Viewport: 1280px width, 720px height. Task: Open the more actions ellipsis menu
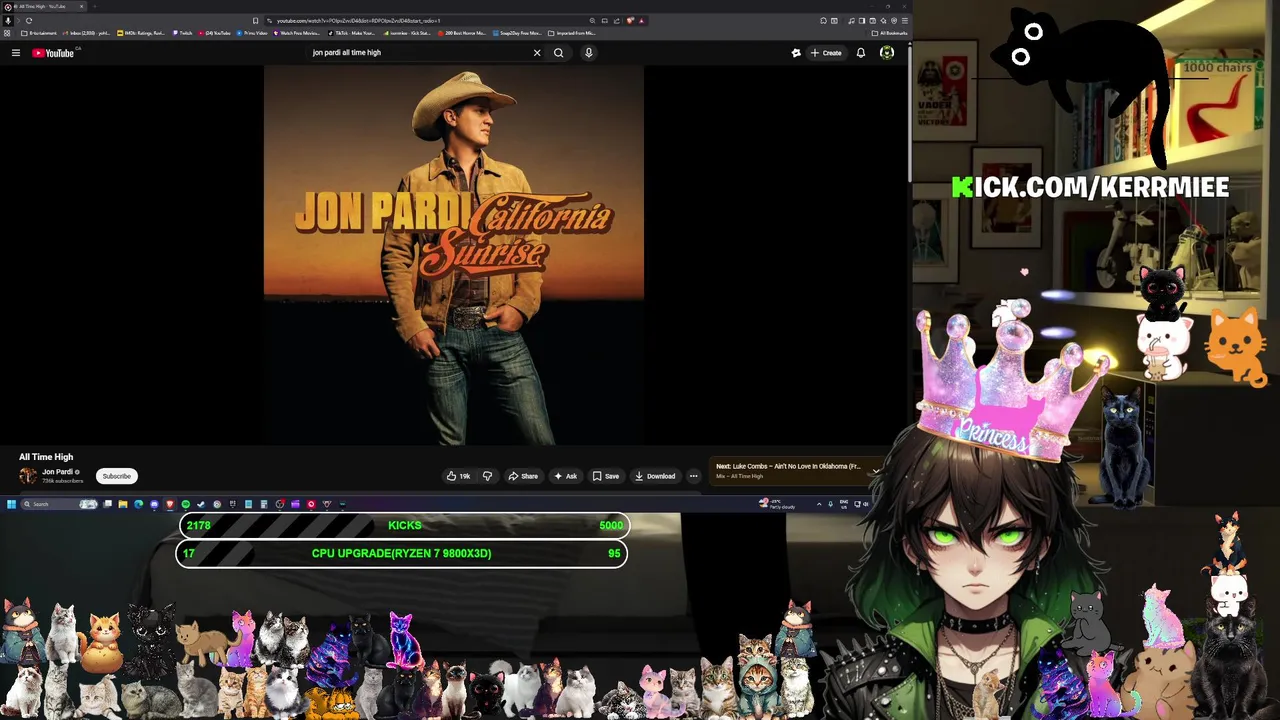tap(693, 476)
